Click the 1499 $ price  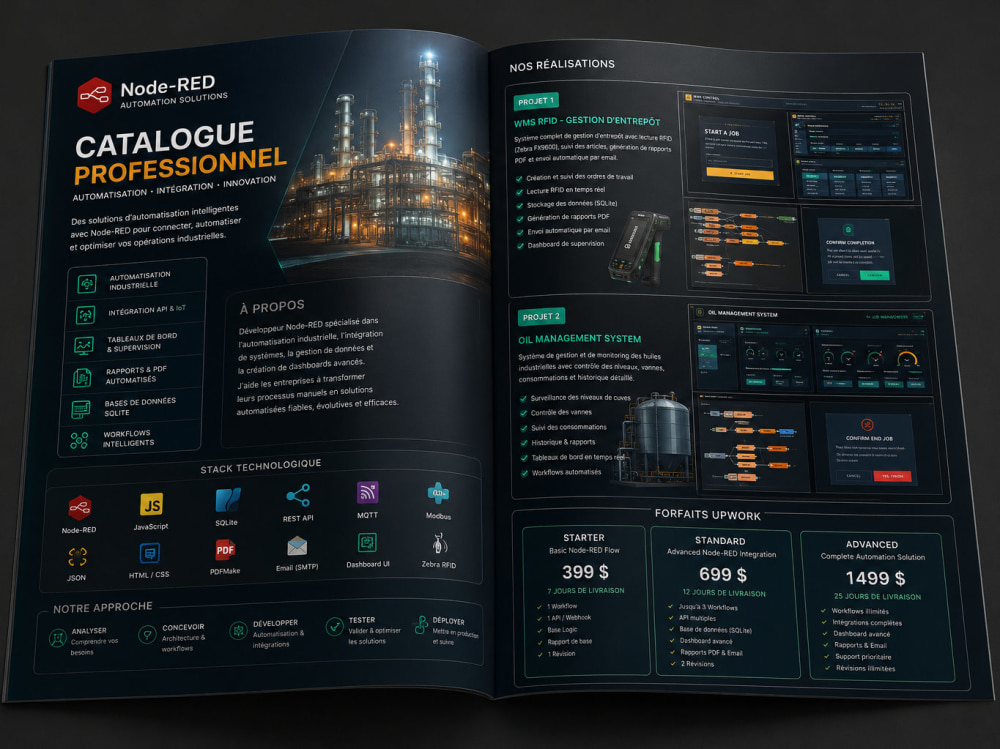[875, 578]
